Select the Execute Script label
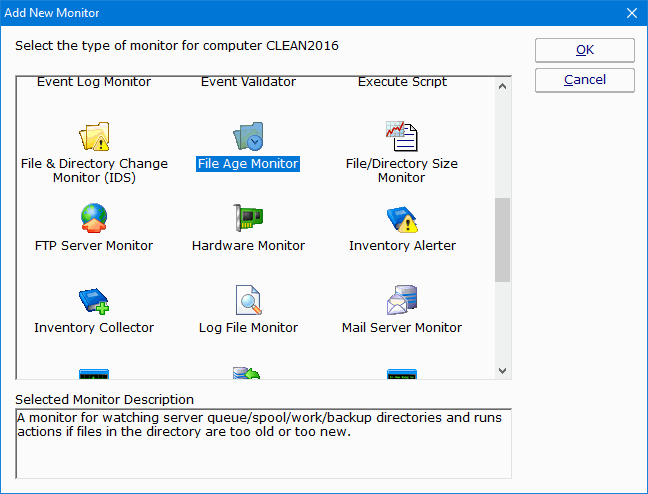This screenshot has height=494, width=648. coord(402,82)
